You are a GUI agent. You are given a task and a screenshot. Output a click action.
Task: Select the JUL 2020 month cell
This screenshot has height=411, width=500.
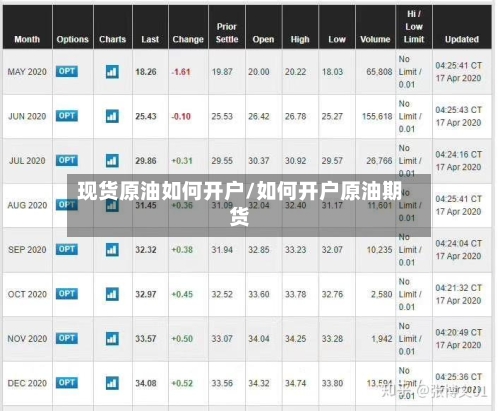(x=27, y=161)
